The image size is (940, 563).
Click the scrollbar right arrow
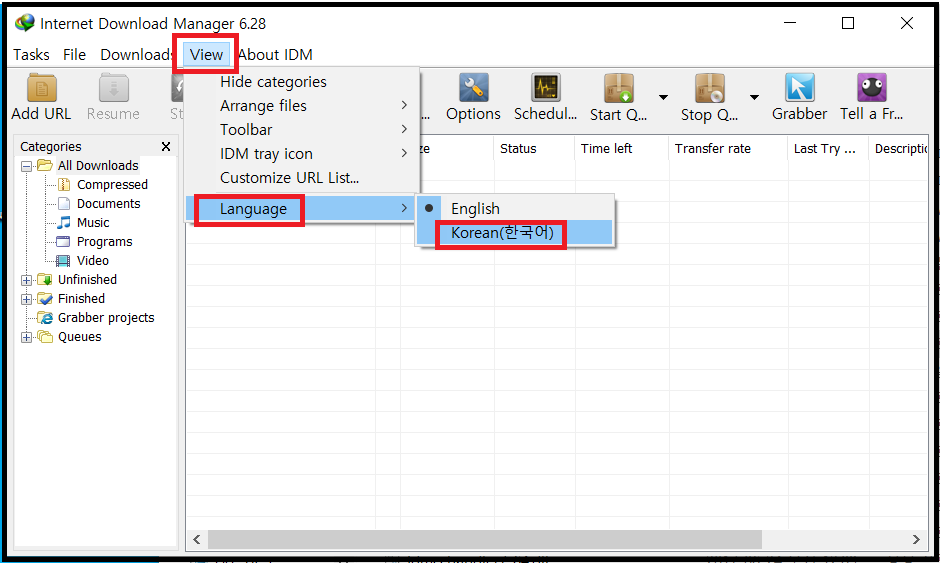916,539
